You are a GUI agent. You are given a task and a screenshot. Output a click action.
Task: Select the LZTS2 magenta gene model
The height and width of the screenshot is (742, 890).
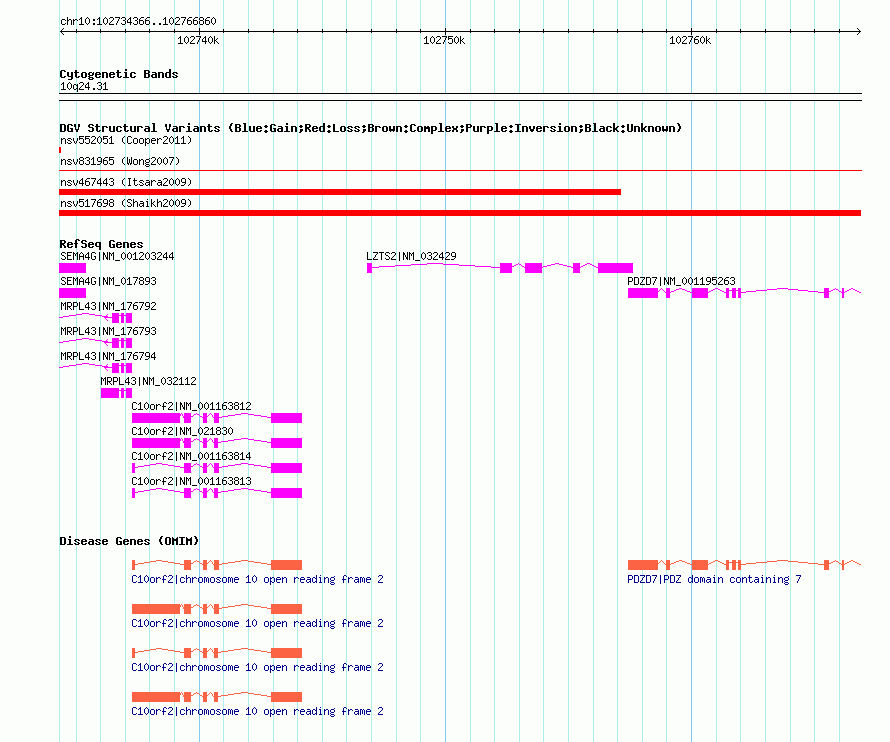click(500, 268)
